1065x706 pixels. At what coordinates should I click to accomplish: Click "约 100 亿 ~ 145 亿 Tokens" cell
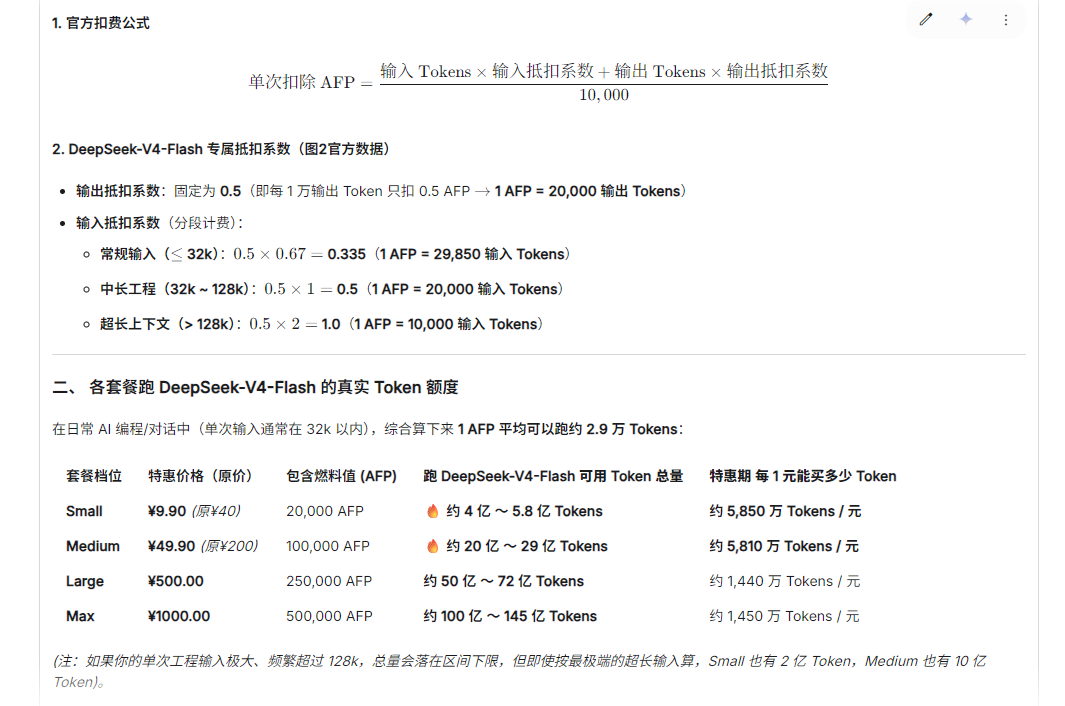pyautogui.click(x=510, y=616)
